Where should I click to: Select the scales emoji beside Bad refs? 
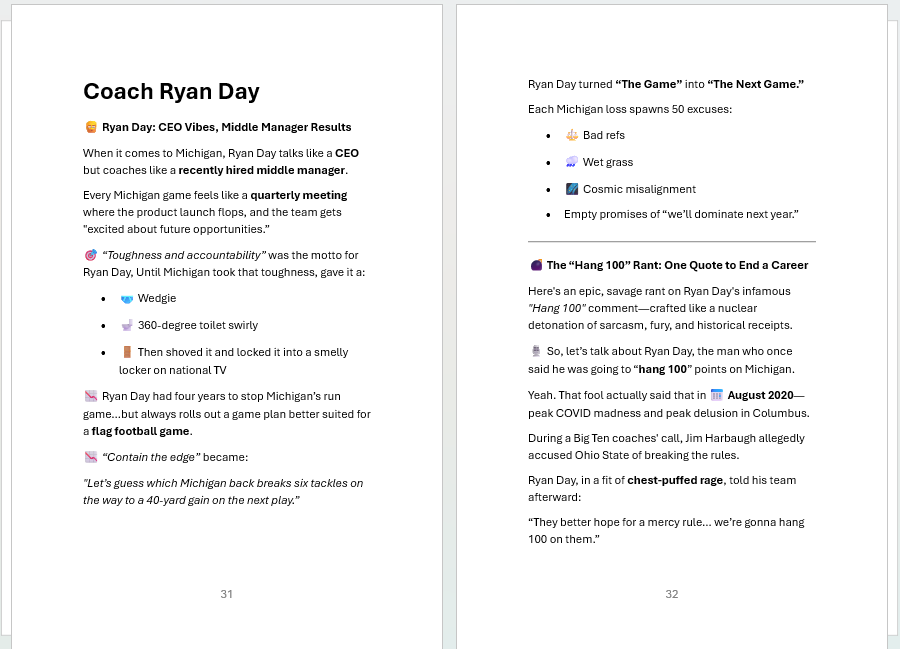click(572, 135)
